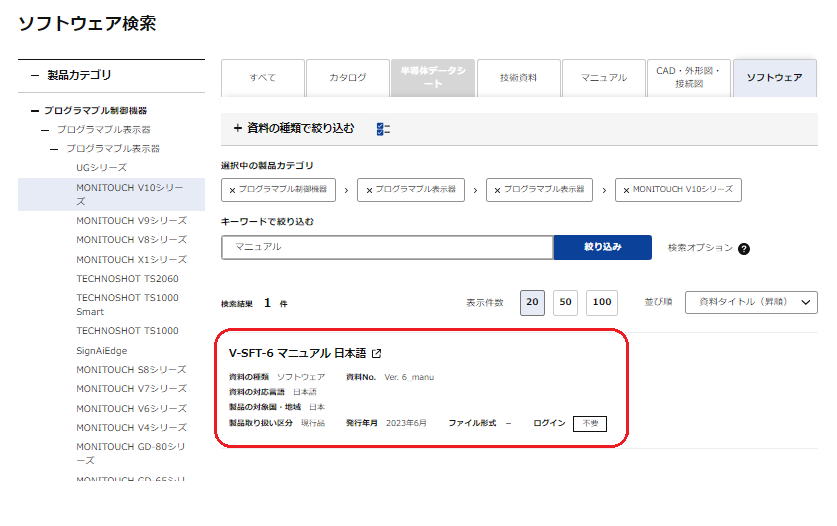This screenshot has height=526, width=837.
Task: Remove the MONITOUCH V10シリーズ filter chip via its x
Action: 625,190
